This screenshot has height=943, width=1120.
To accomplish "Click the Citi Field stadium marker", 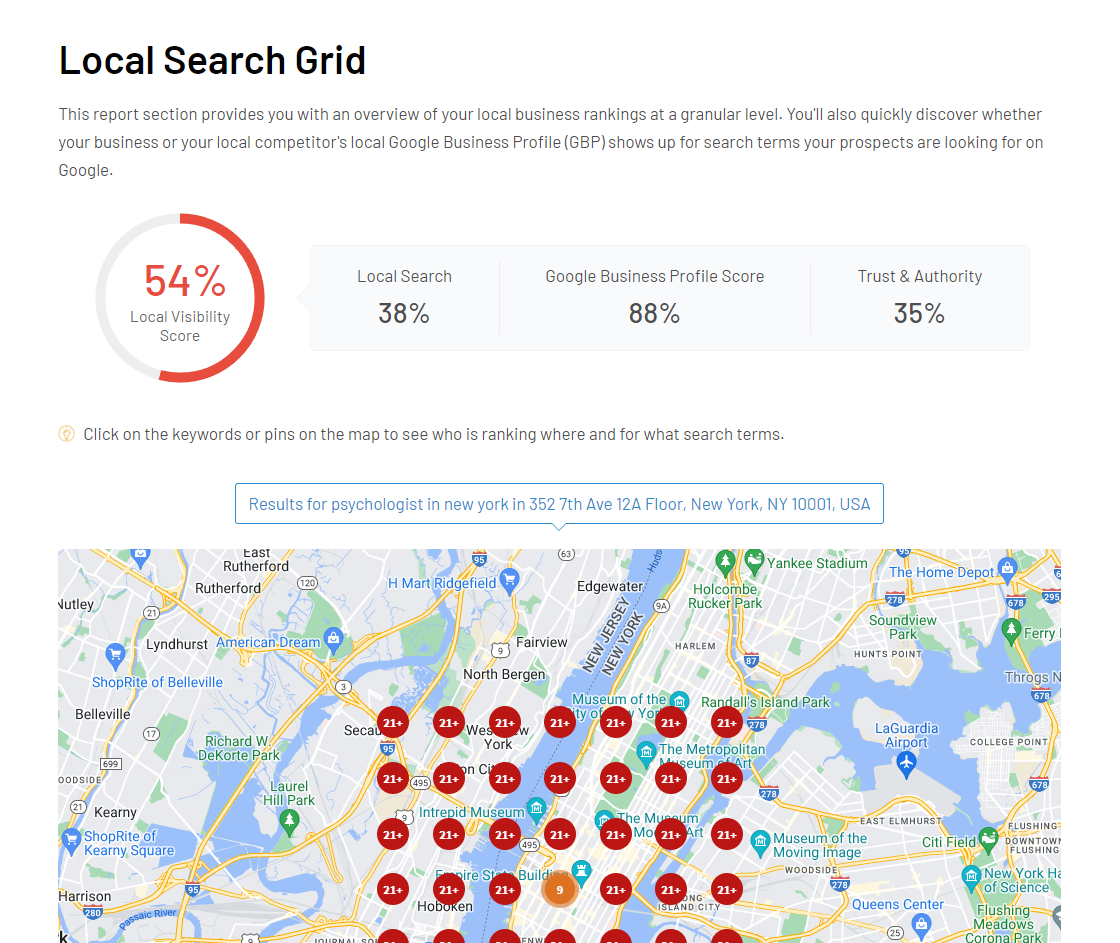I will point(989,839).
